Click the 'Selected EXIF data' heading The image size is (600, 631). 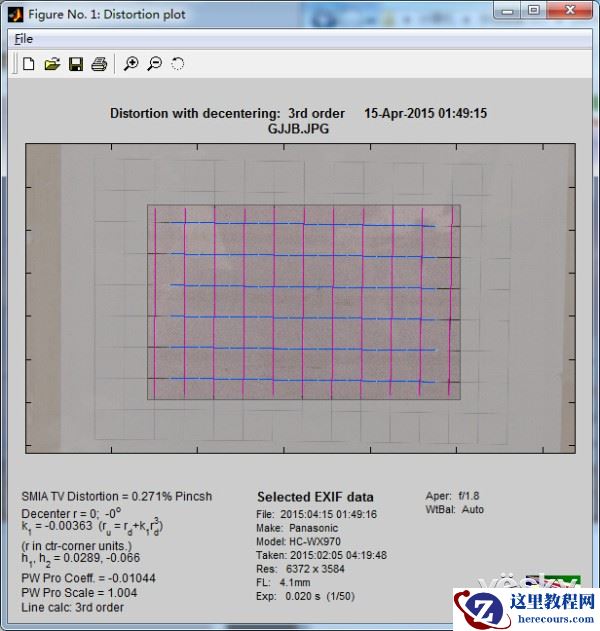coord(315,497)
